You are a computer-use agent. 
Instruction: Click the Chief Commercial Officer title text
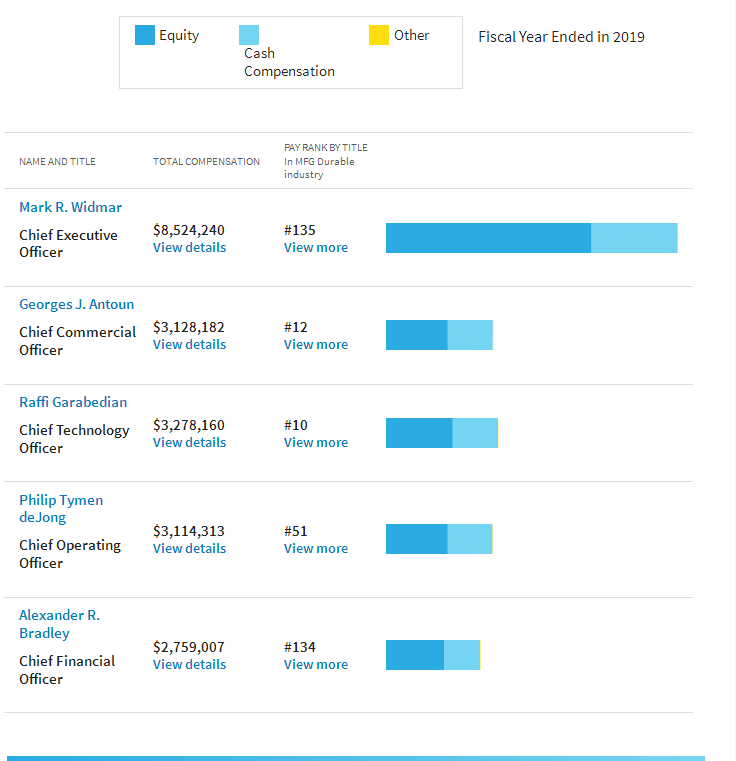point(77,341)
